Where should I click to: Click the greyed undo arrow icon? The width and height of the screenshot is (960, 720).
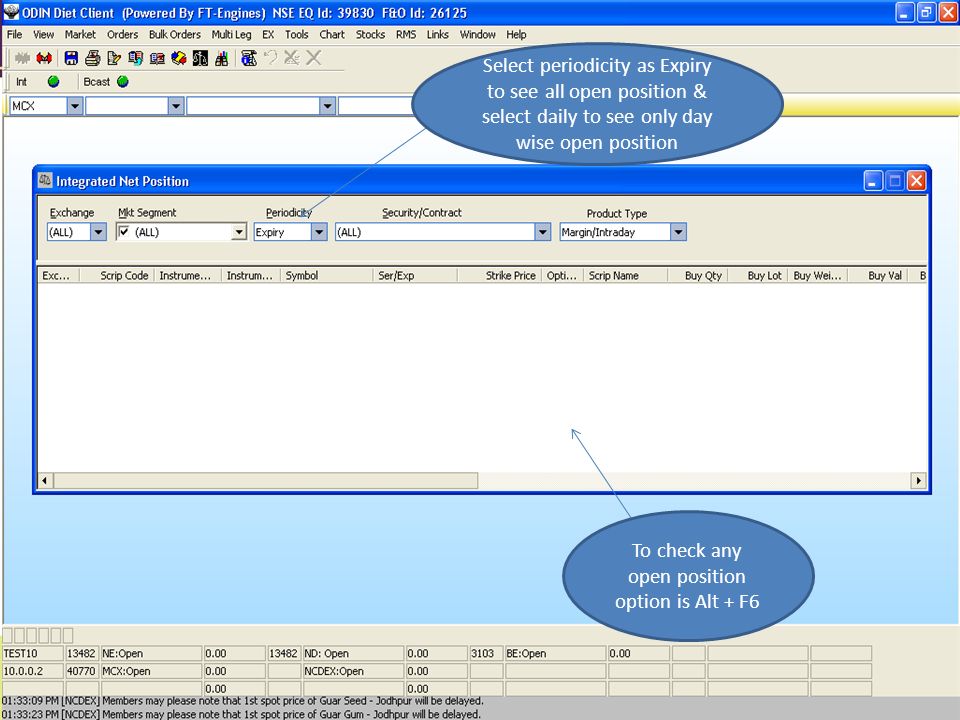(x=270, y=58)
